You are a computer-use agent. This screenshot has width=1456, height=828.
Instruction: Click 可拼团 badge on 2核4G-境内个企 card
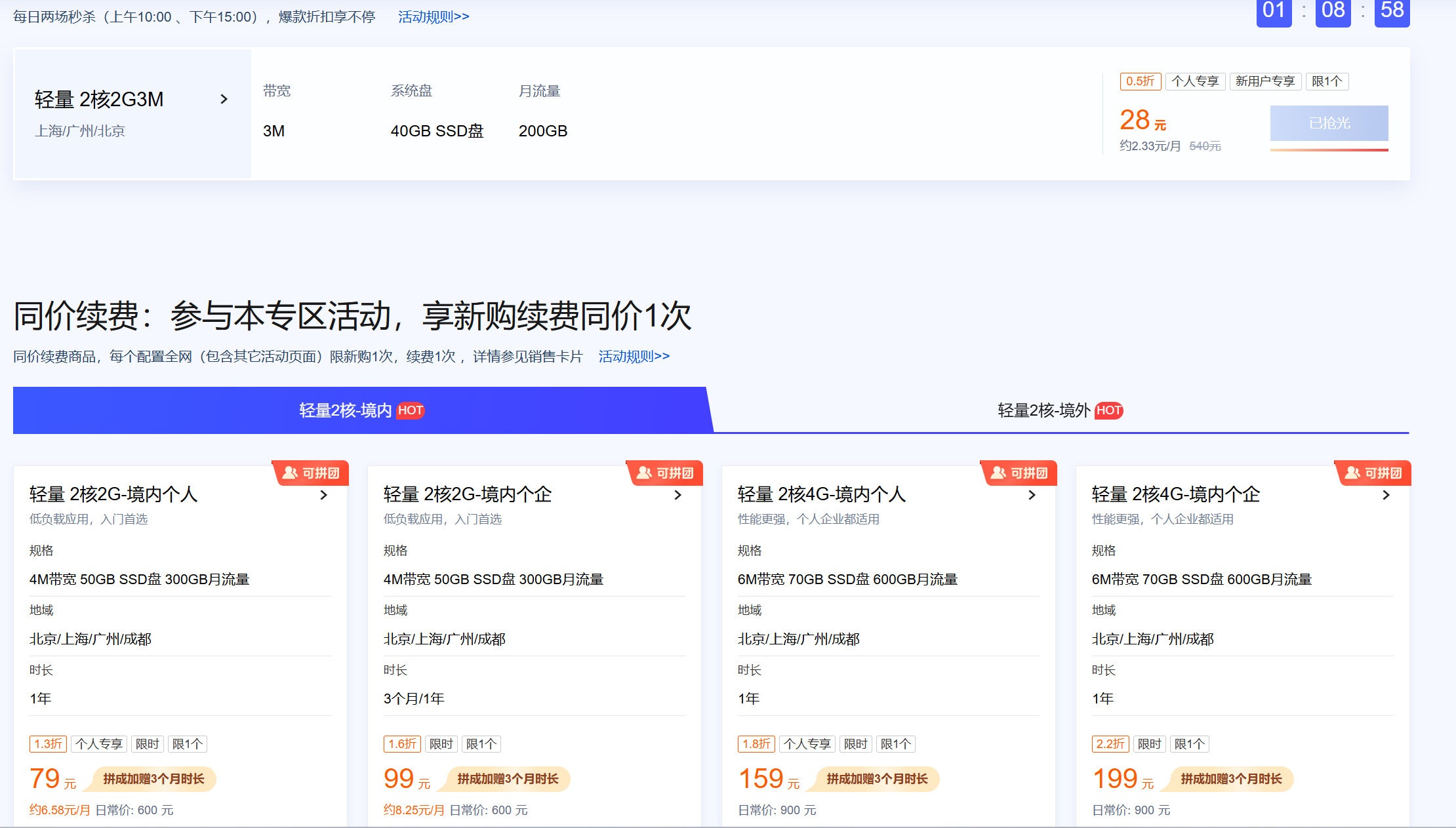pyautogui.click(x=1373, y=473)
